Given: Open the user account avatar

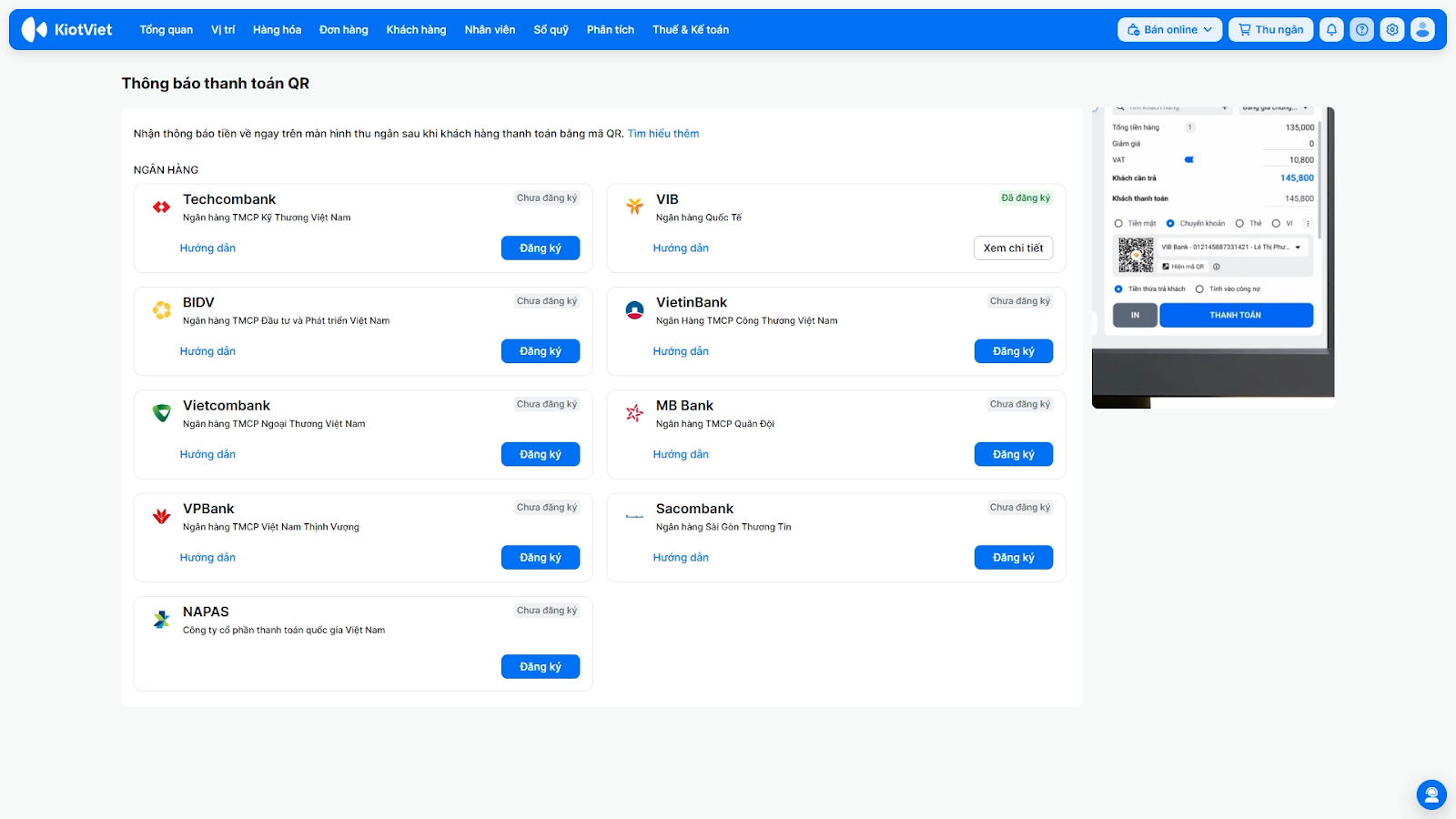Looking at the screenshot, I should pos(1422,30).
